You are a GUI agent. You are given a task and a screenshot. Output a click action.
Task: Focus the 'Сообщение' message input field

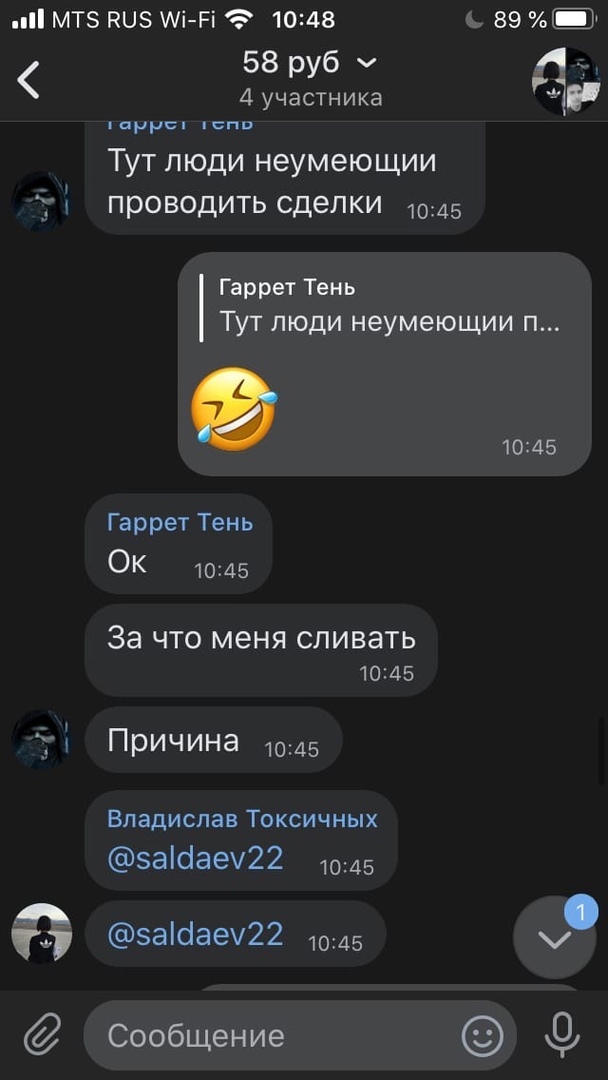point(300,1035)
